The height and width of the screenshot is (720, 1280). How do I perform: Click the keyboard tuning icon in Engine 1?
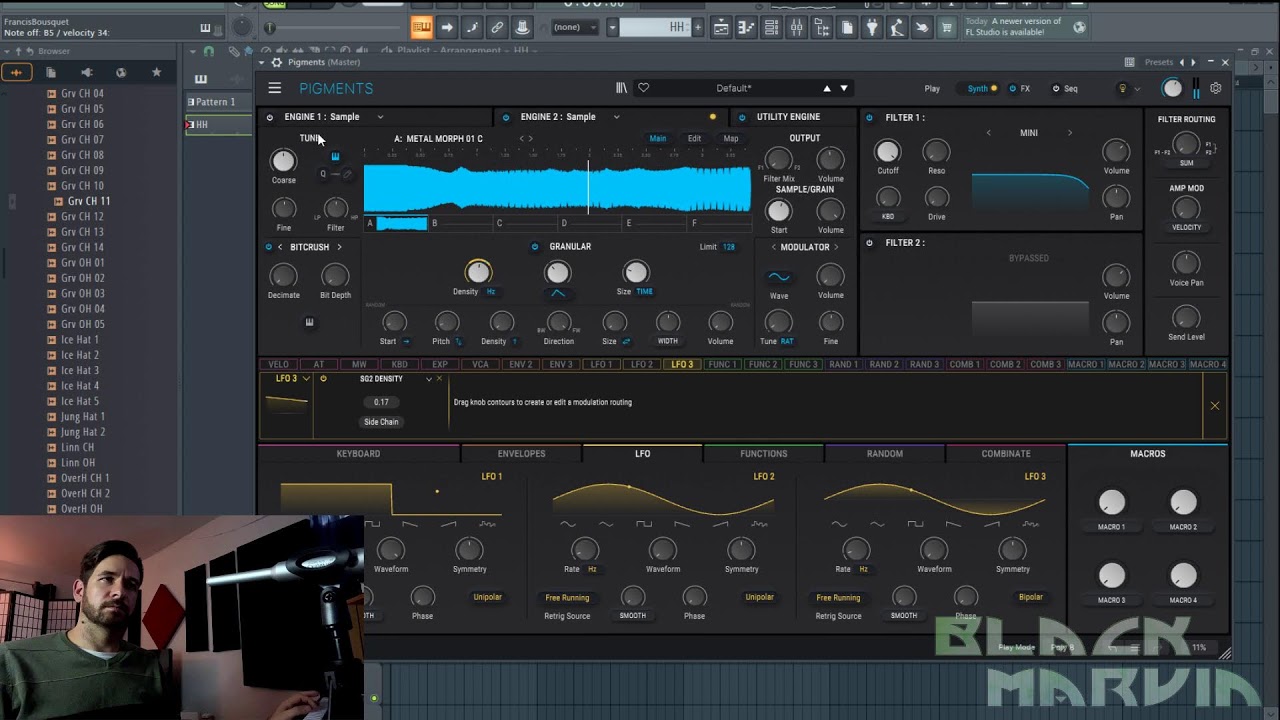tap(335, 156)
